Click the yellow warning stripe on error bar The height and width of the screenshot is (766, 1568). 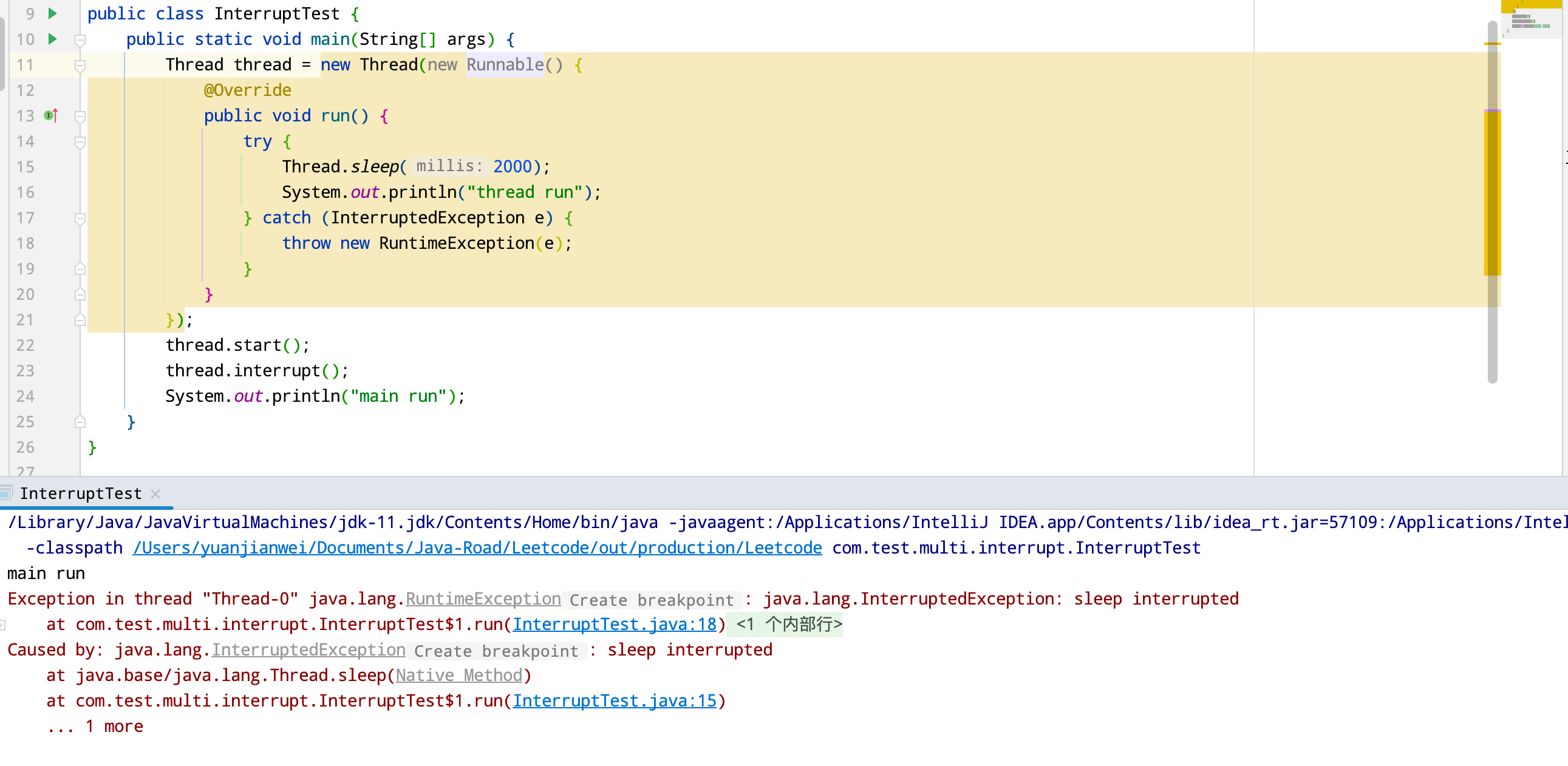(1492, 193)
